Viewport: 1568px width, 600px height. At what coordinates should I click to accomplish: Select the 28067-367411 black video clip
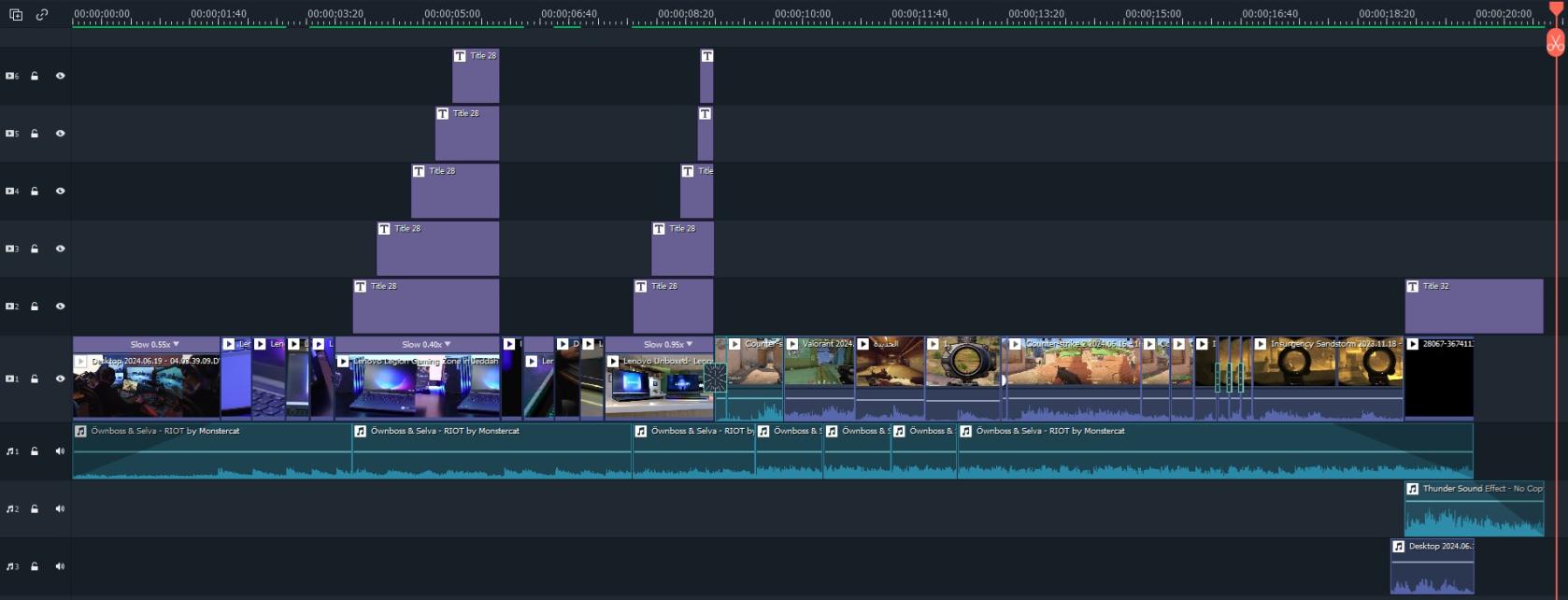pyautogui.click(x=1439, y=378)
